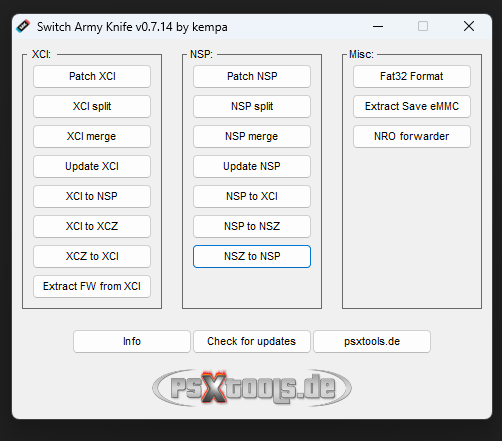Click Extract Save eMMC
502x441 pixels.
[x=412, y=106]
